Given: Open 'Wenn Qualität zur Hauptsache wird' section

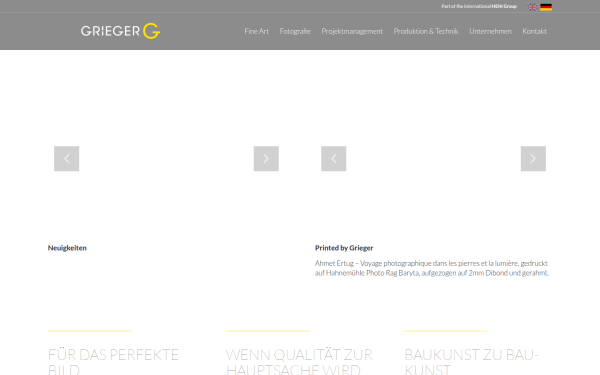Looking at the screenshot, I should (299, 361).
